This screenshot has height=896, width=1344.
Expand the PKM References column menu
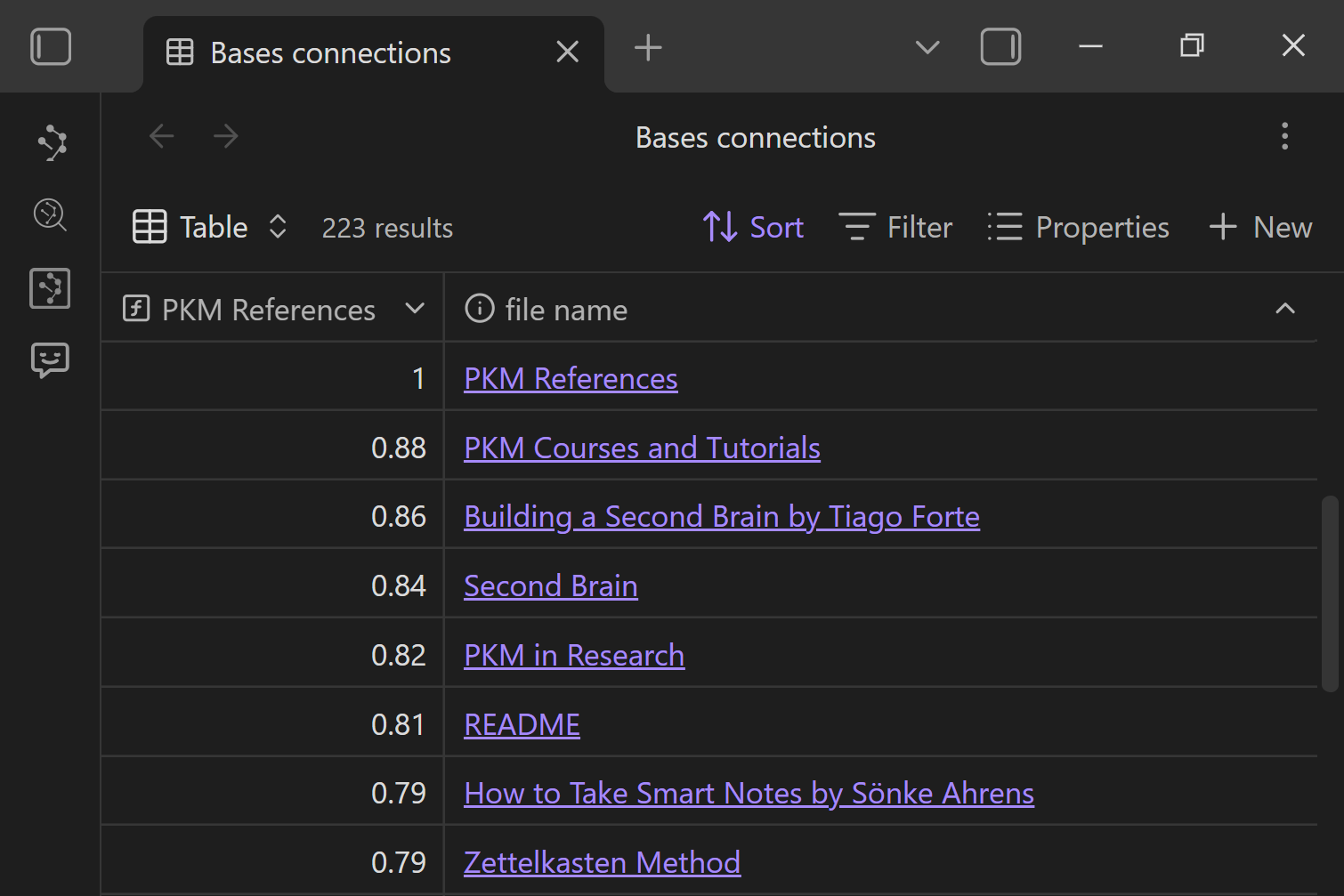coord(415,309)
